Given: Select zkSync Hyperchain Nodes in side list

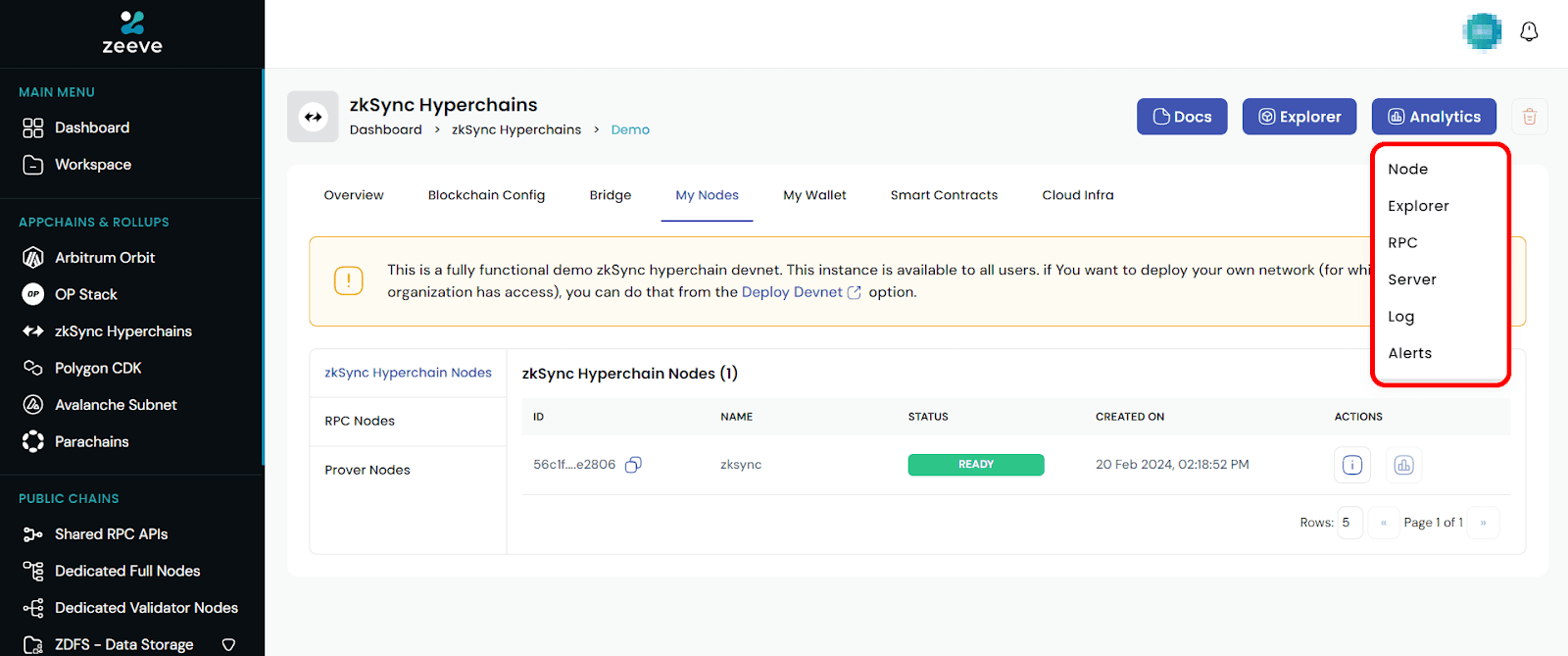Looking at the screenshot, I should pos(409,373).
